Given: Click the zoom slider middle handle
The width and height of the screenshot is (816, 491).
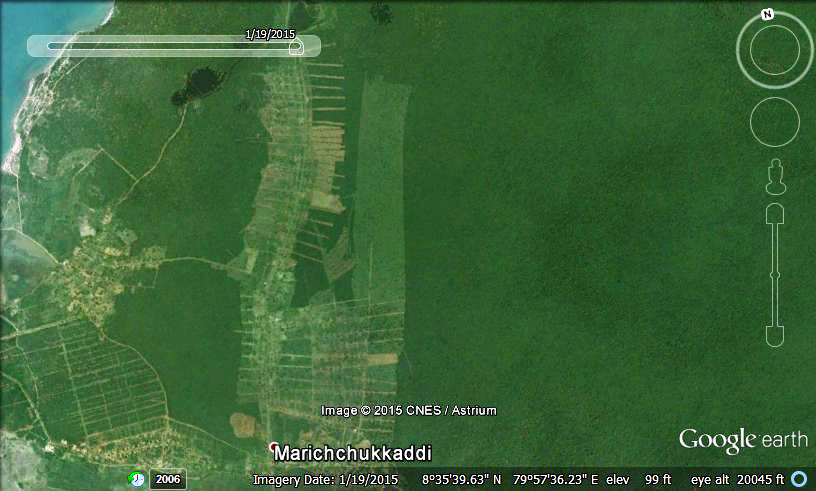Looking at the screenshot, I should click(x=775, y=275).
